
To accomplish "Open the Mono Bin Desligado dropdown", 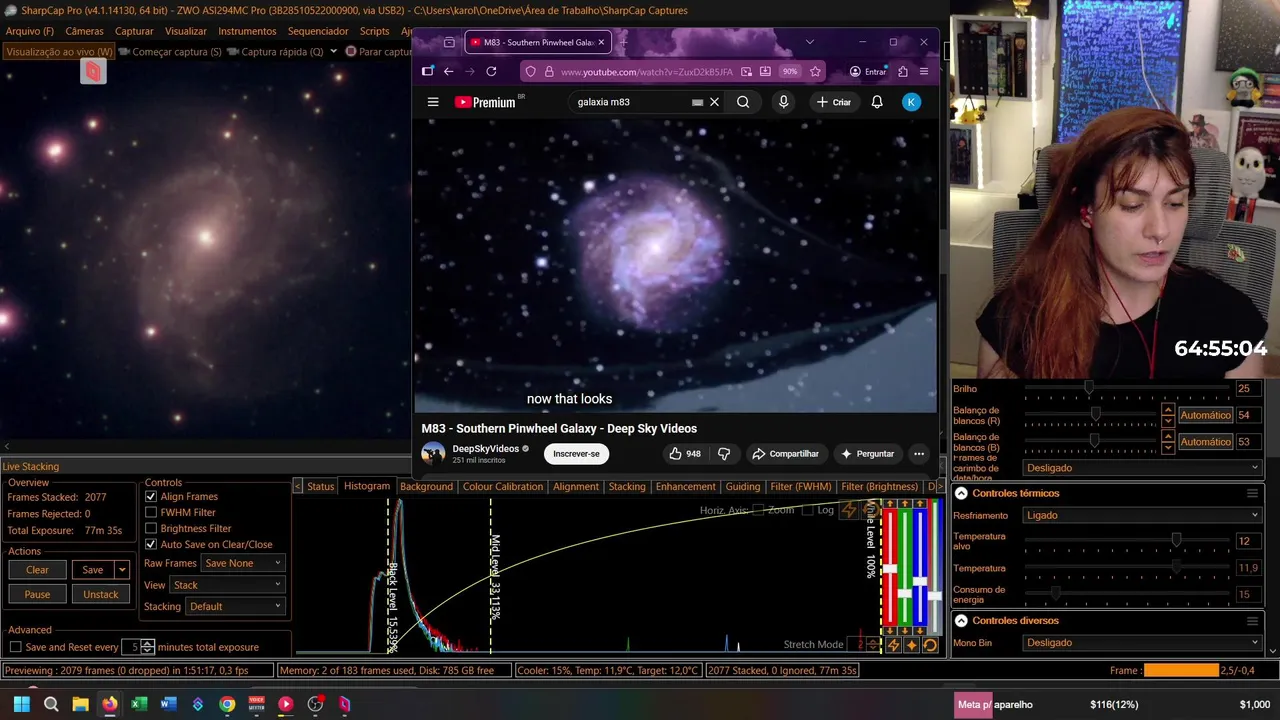I will click(1142, 643).
